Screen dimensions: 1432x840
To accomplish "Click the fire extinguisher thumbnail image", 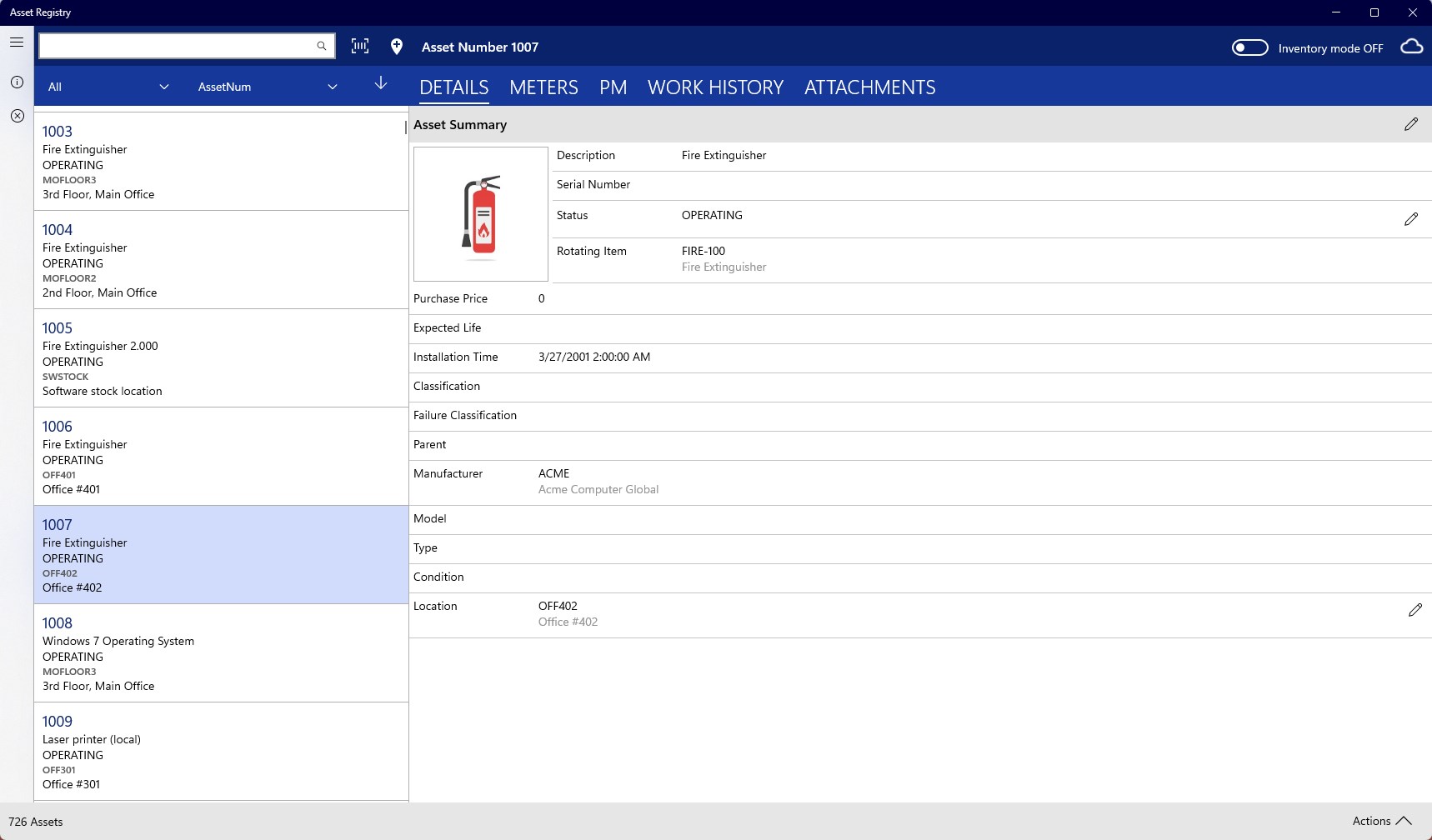I will point(481,214).
